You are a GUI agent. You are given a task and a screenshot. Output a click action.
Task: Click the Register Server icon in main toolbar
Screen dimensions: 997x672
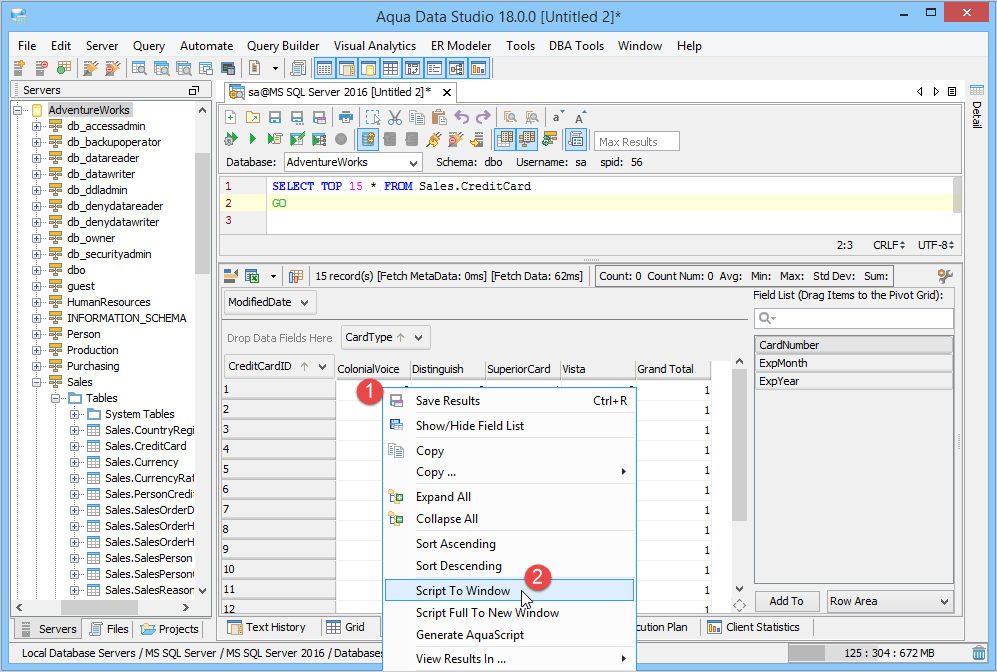(x=19, y=68)
